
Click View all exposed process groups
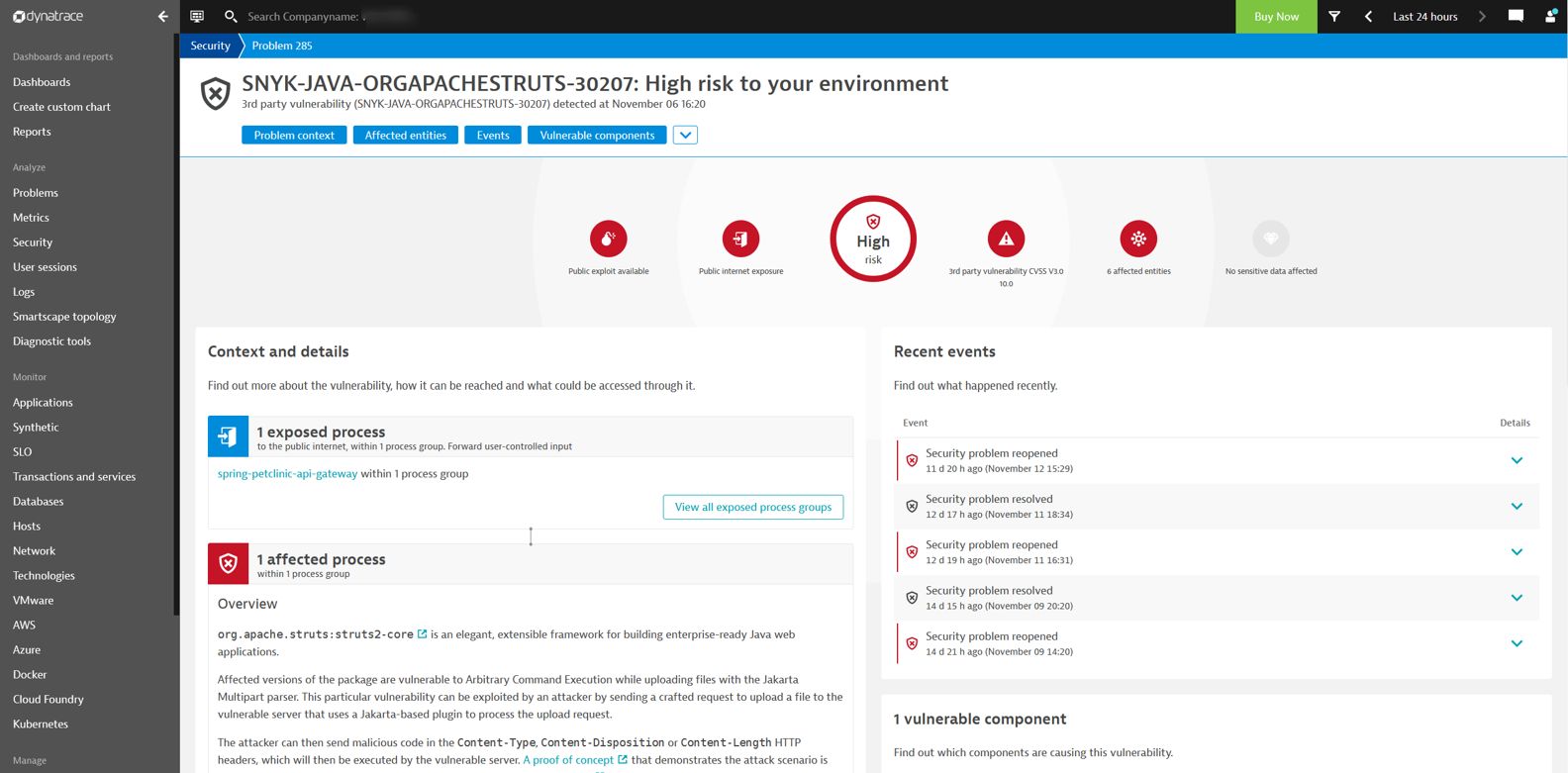point(753,507)
